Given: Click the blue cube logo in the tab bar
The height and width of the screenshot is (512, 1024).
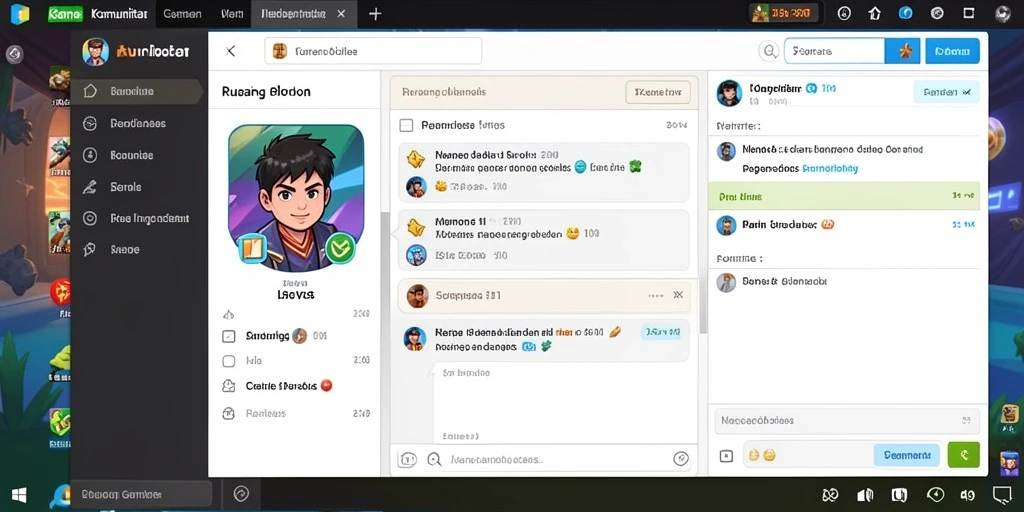Looking at the screenshot, I should point(20,14).
